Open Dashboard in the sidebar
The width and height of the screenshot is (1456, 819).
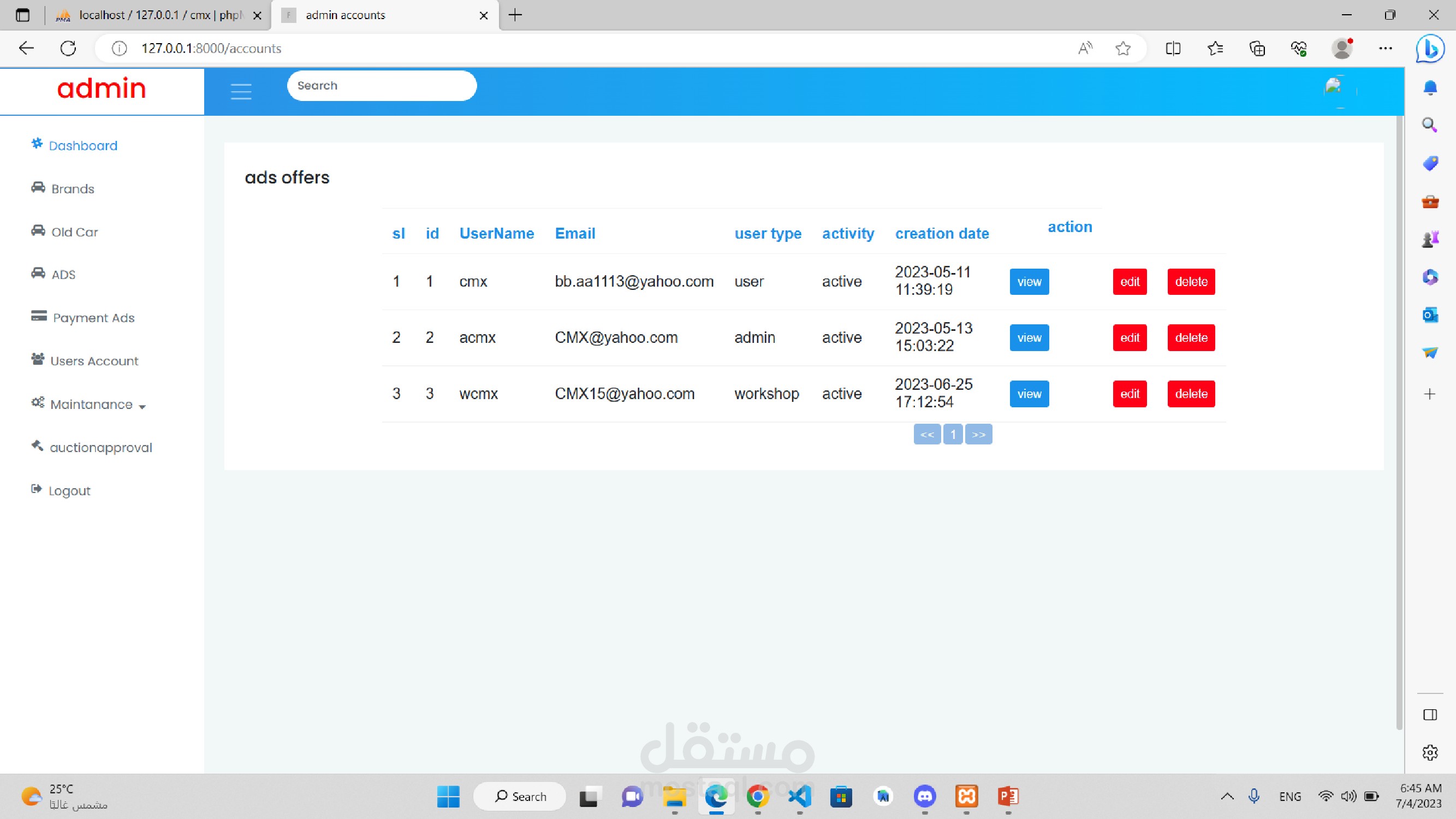(82, 146)
